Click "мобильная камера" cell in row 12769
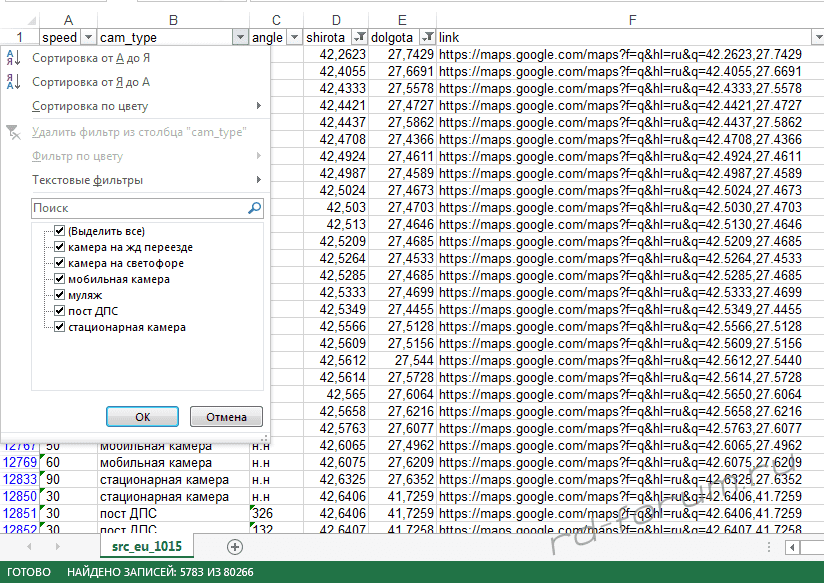This screenshot has width=824, height=583. tap(173, 463)
